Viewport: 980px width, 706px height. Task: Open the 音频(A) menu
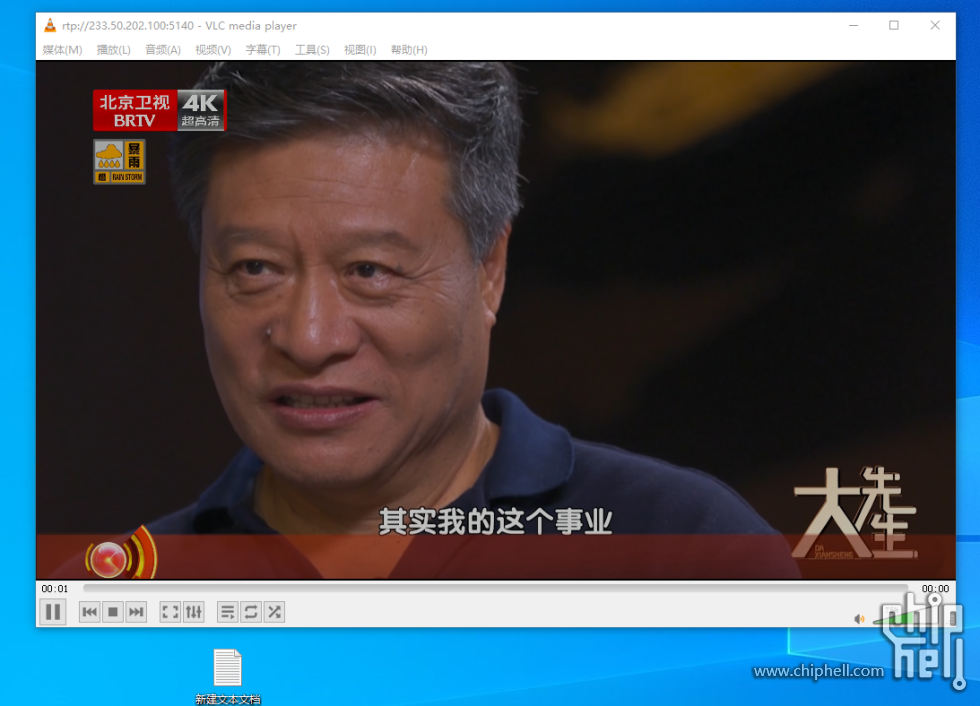[x=162, y=49]
